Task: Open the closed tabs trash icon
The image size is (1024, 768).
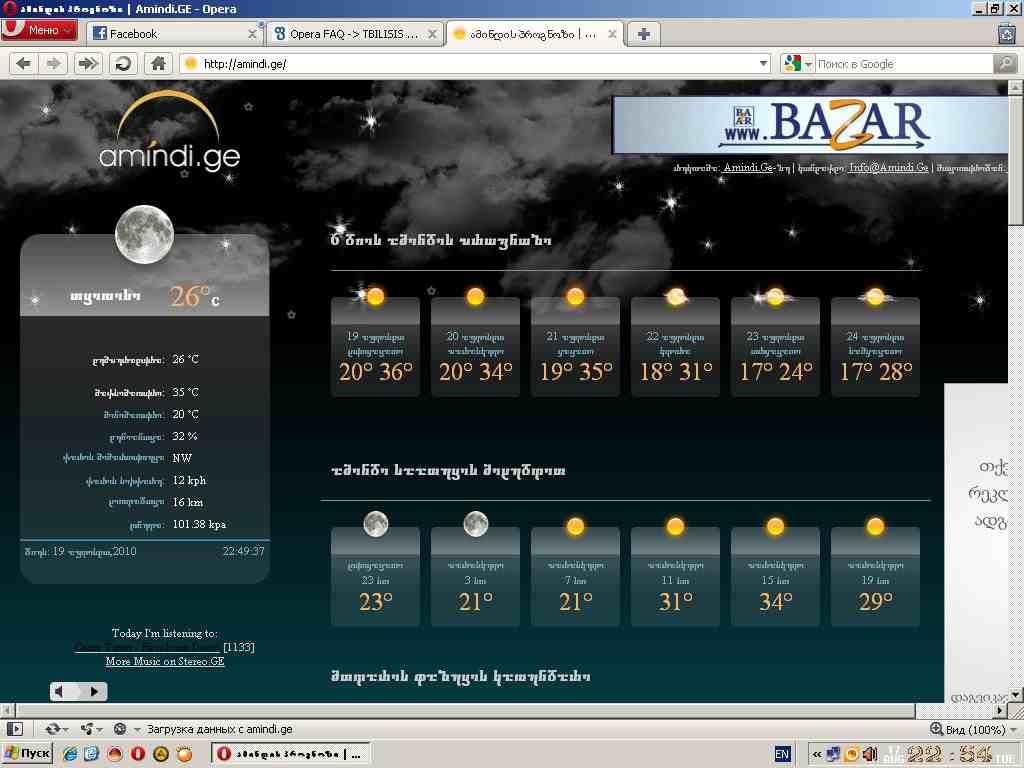Action: tap(1007, 34)
